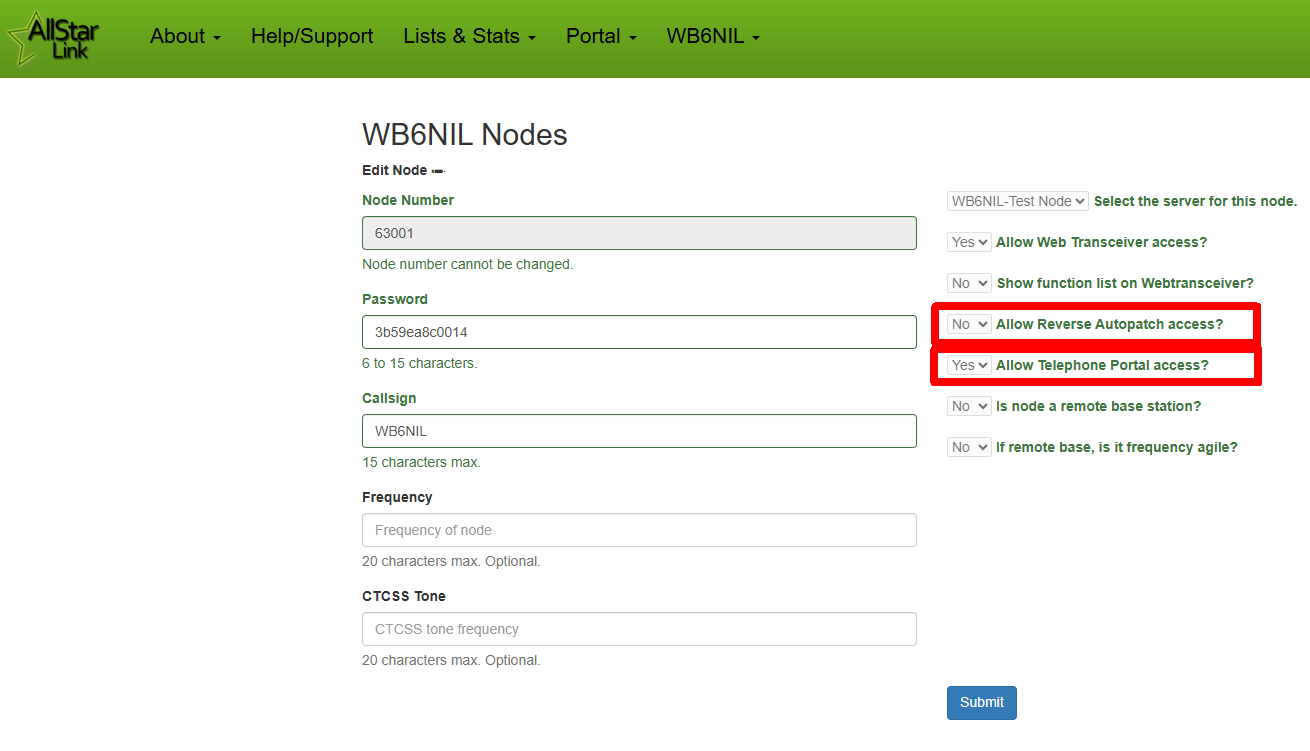The image size is (1310, 751).
Task: Open the server selection dropdown
Action: [x=1018, y=201]
